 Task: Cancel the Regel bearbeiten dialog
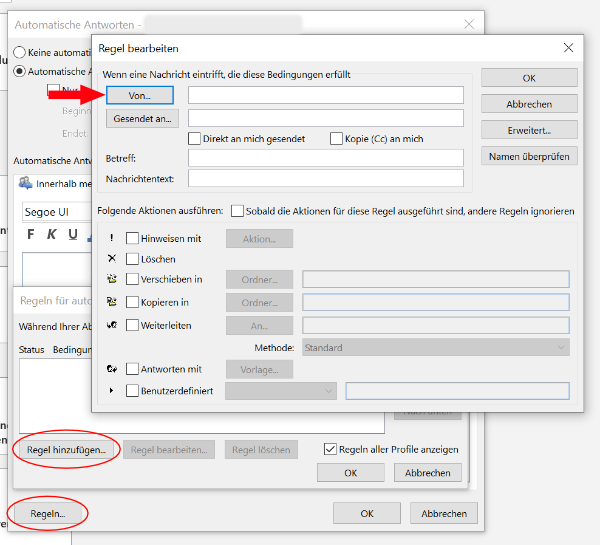[x=529, y=104]
